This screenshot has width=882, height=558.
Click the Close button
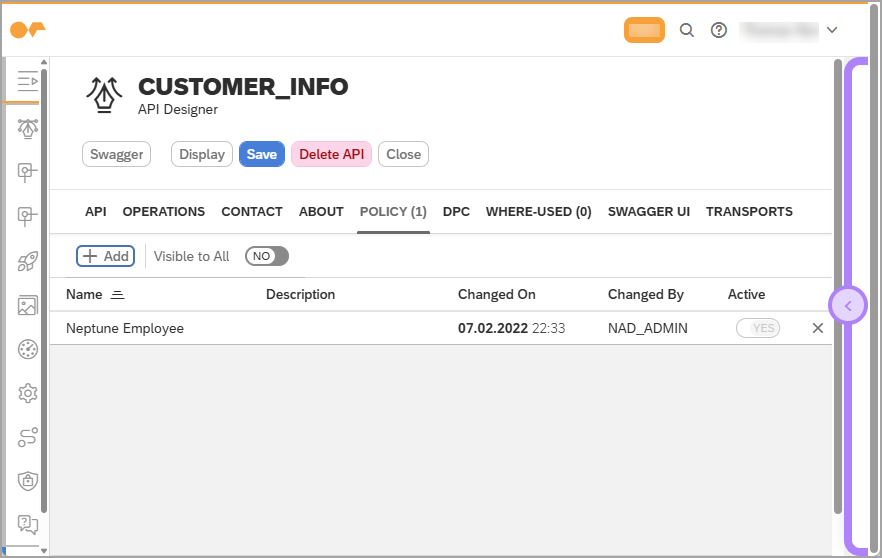(x=403, y=154)
